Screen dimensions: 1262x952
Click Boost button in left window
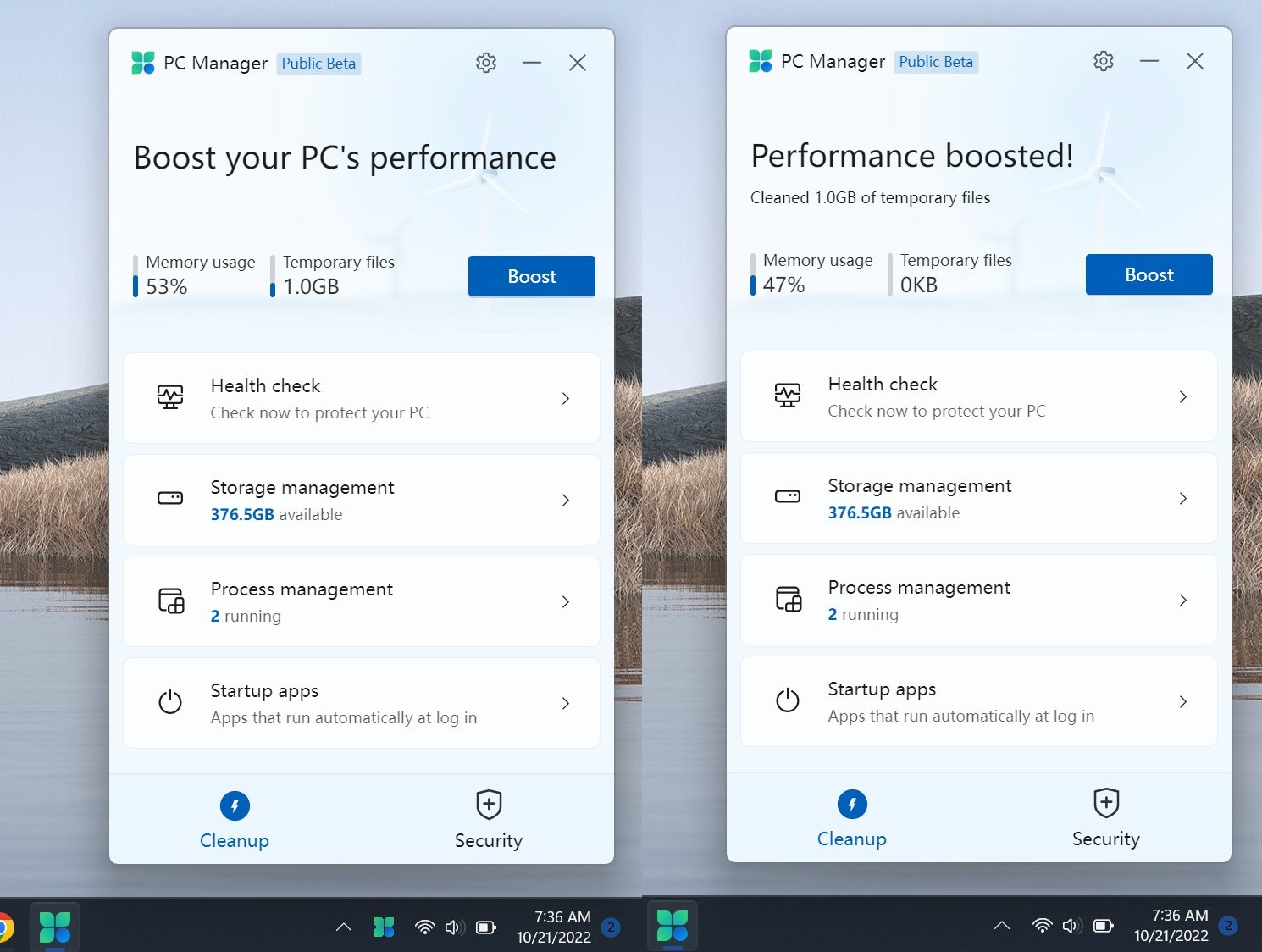pos(532,276)
